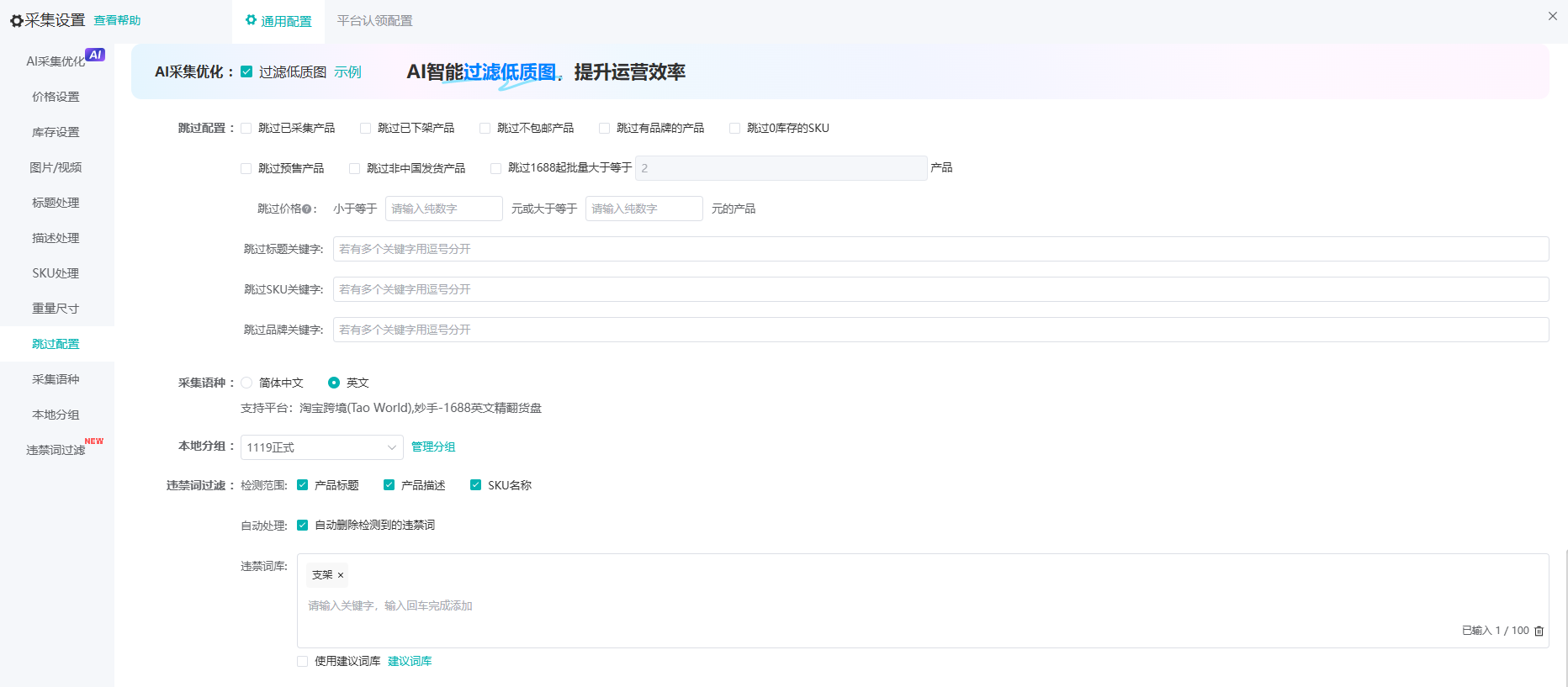The height and width of the screenshot is (687, 1568).
Task: Toggle 自动删除检测到的违禁词
Action: point(303,526)
